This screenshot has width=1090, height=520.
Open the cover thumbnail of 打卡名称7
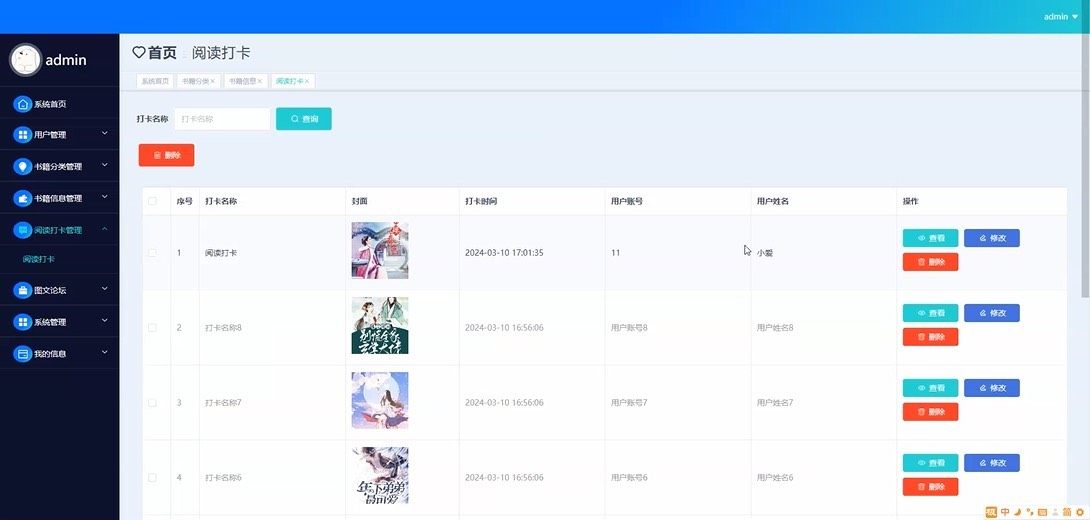pyautogui.click(x=380, y=400)
